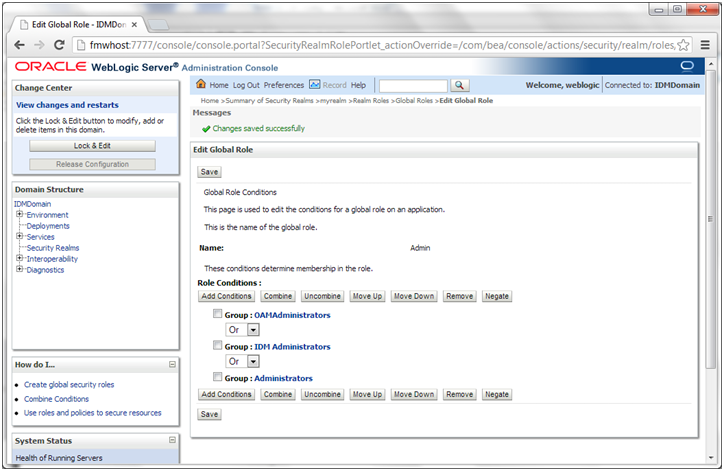
Task: Click the bottom Uncombine button
Action: [322, 394]
